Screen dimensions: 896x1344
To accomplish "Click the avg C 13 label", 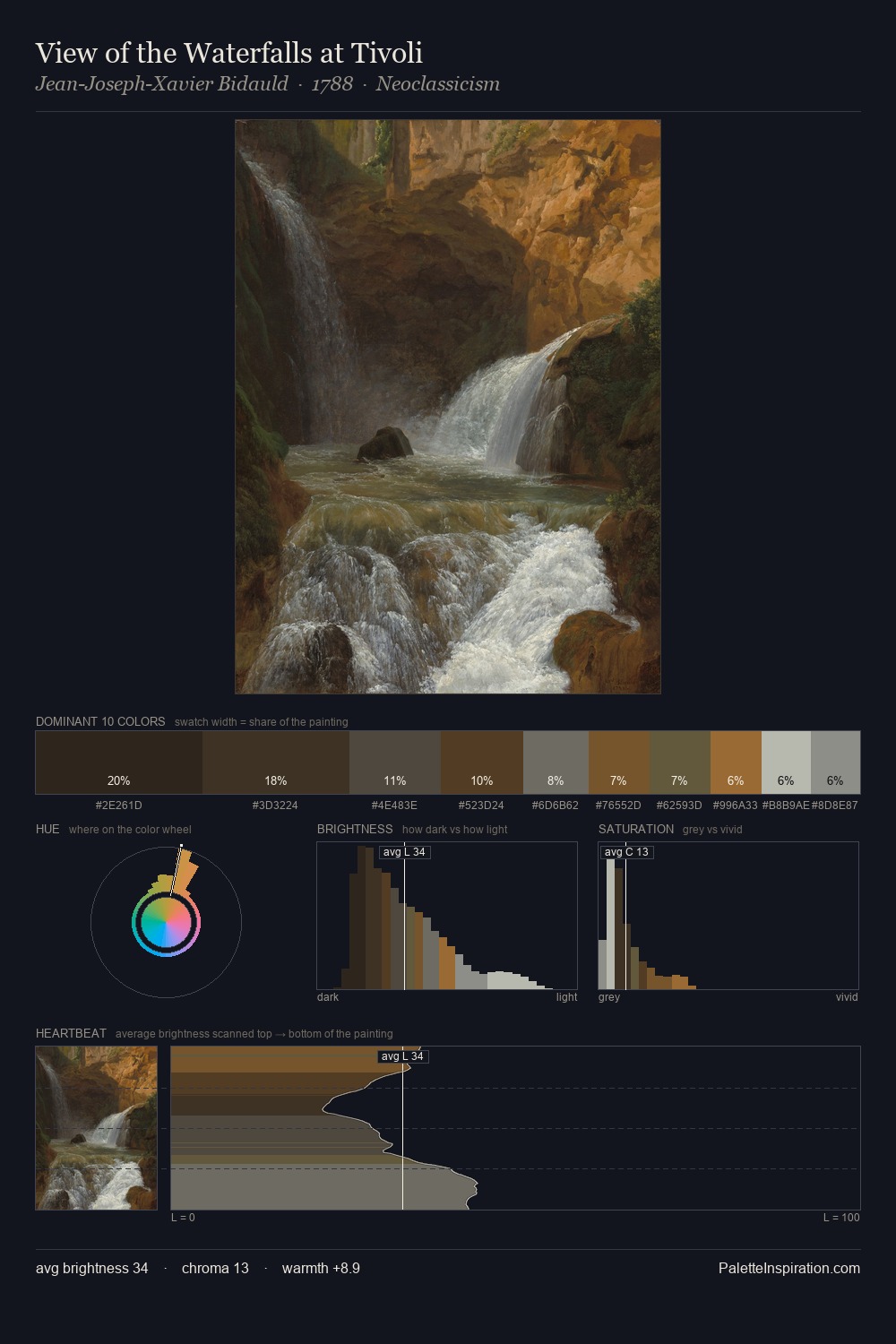I will (x=626, y=852).
